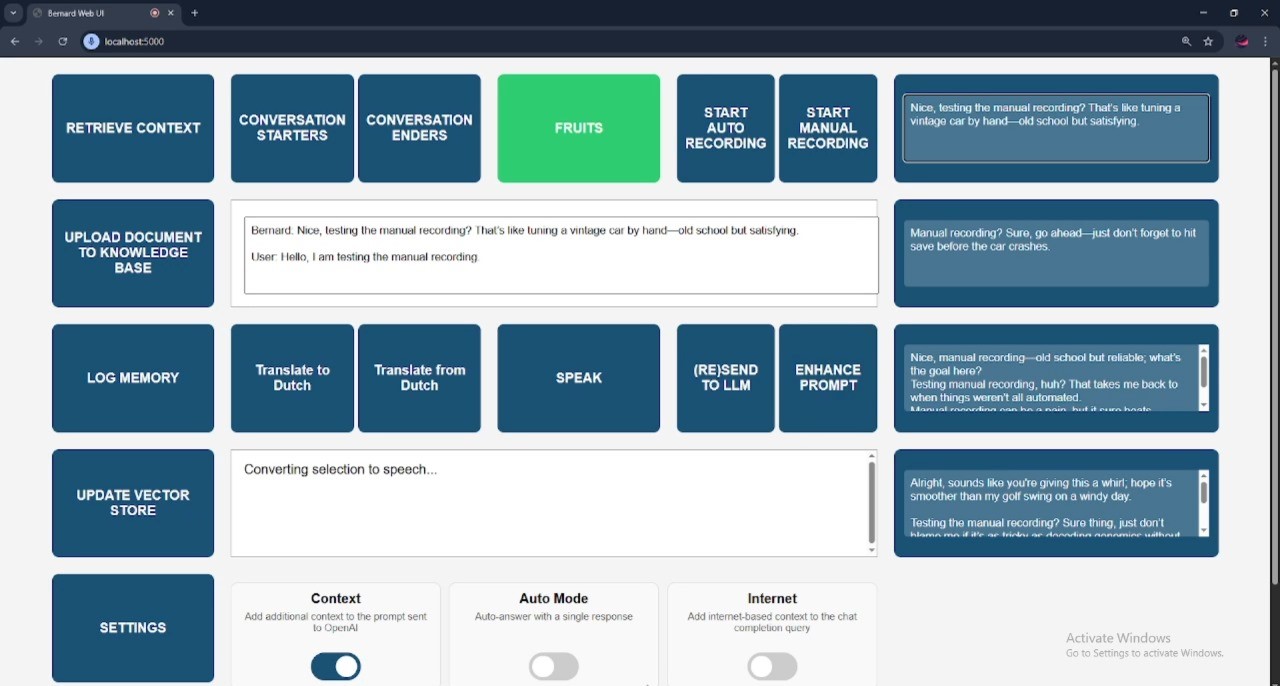Image resolution: width=1280 pixels, height=686 pixels.
Task: Click Translate to Dutch
Action: click(292, 378)
